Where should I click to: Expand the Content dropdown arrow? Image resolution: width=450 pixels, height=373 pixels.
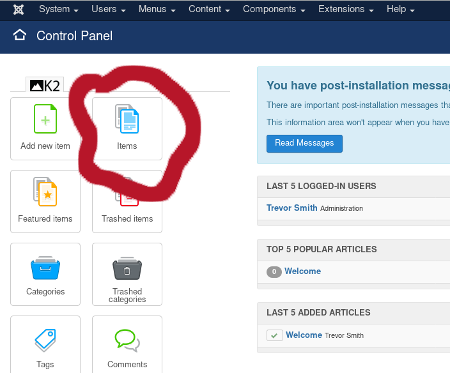[x=228, y=11]
